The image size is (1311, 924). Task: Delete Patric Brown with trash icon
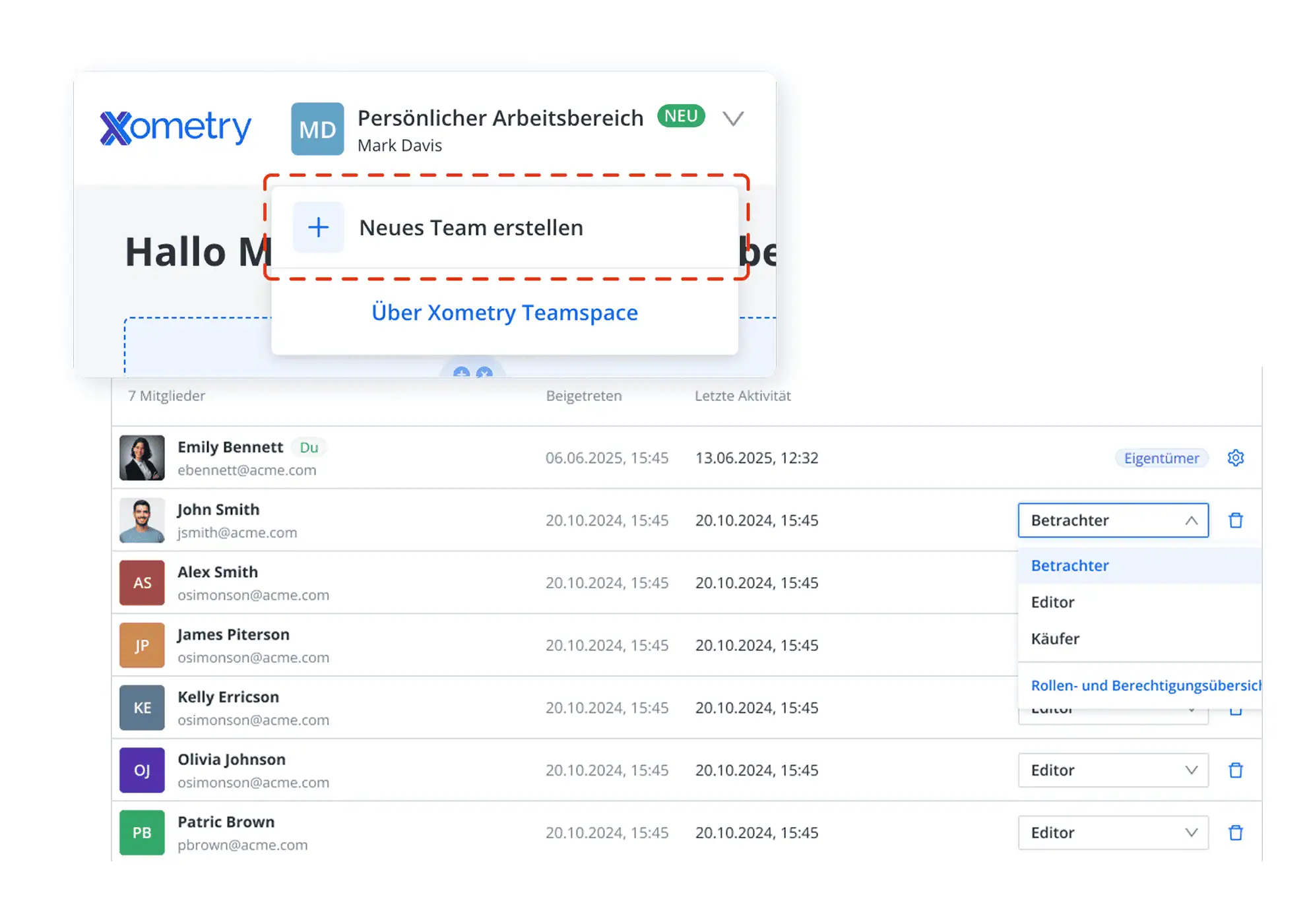1236,833
